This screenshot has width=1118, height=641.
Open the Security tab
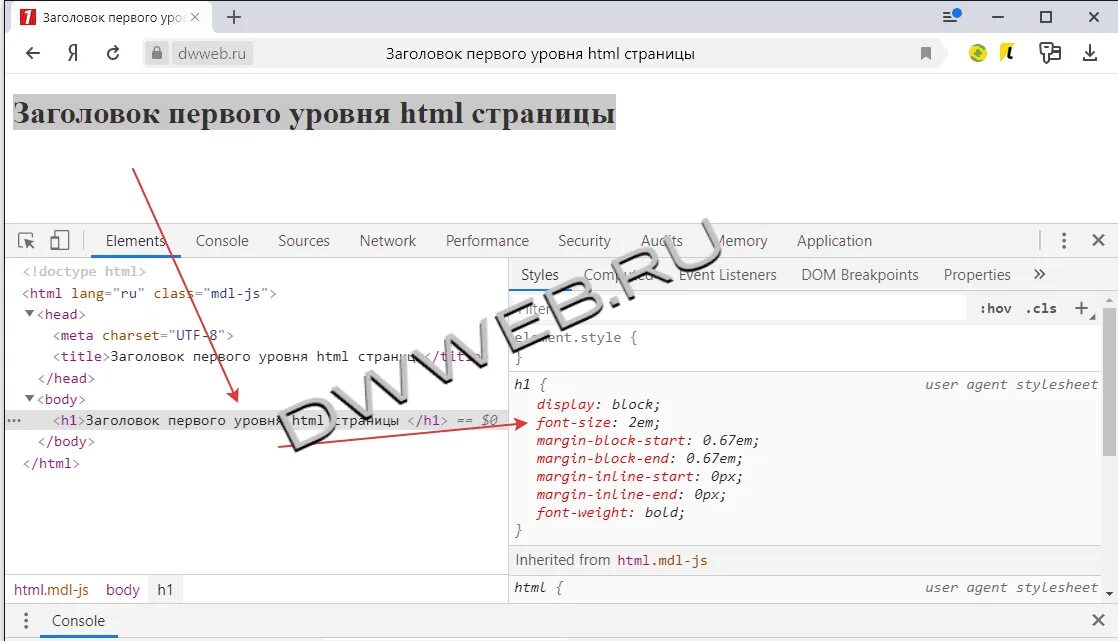(584, 241)
